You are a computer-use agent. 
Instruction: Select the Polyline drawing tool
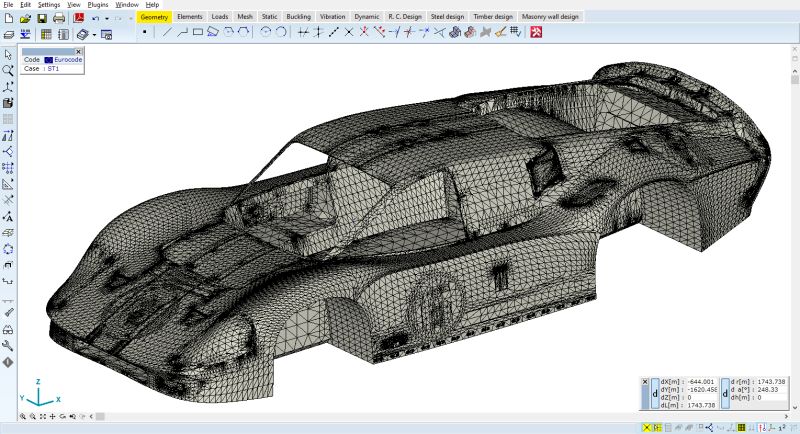point(182,32)
